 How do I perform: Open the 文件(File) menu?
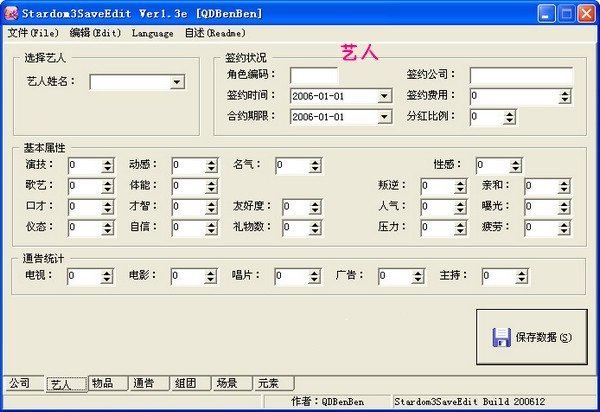[x=33, y=32]
